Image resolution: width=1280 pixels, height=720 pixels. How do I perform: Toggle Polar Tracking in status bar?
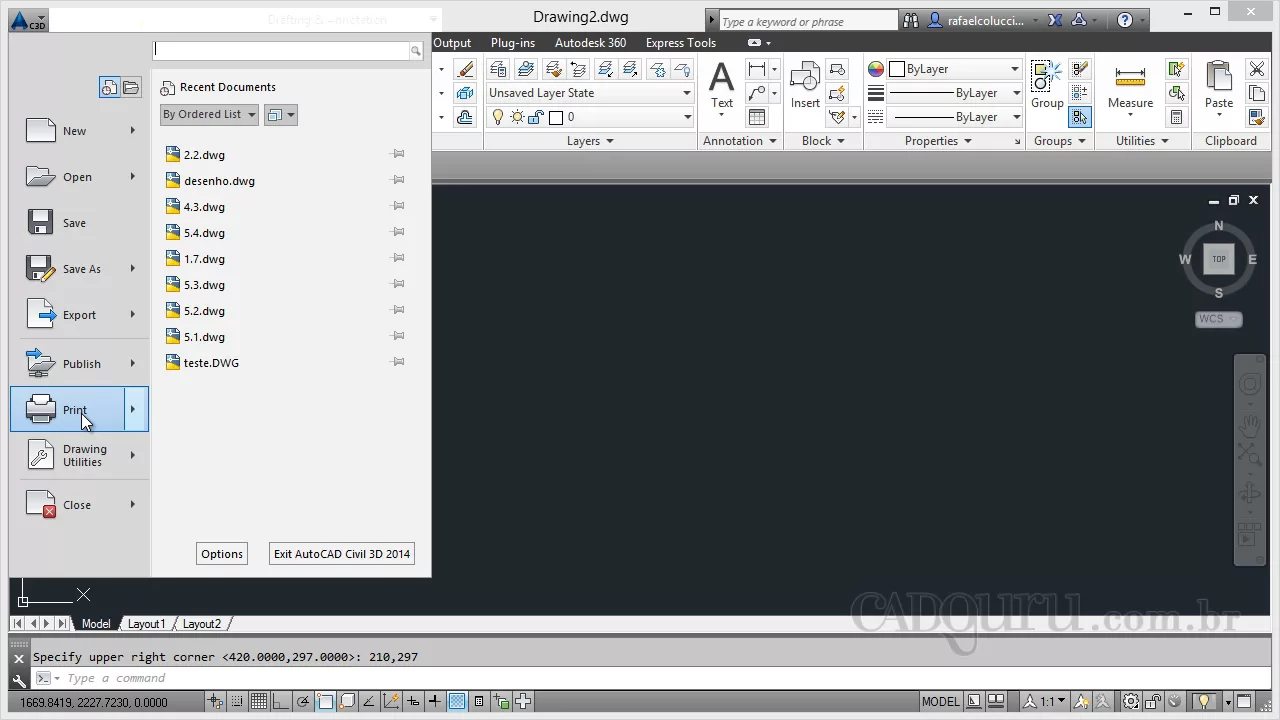pos(303,702)
